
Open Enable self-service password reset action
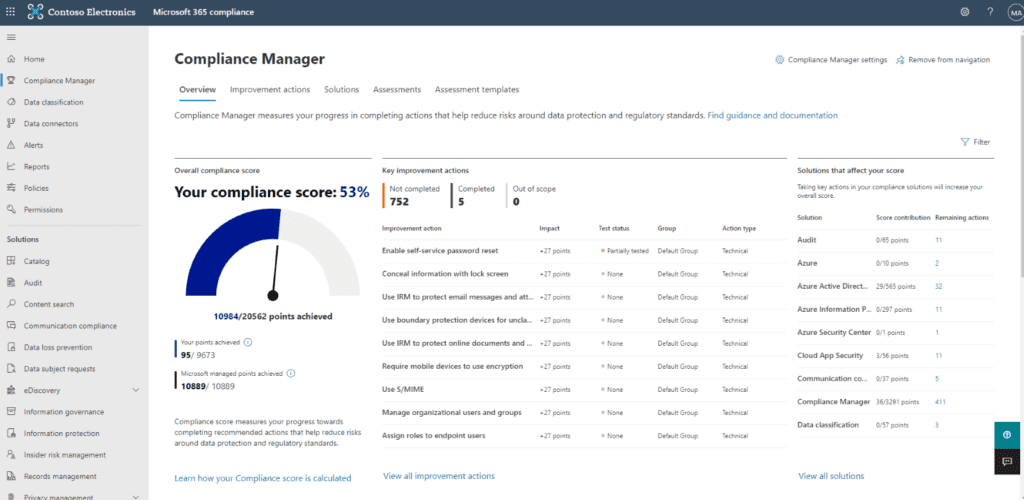(440, 251)
